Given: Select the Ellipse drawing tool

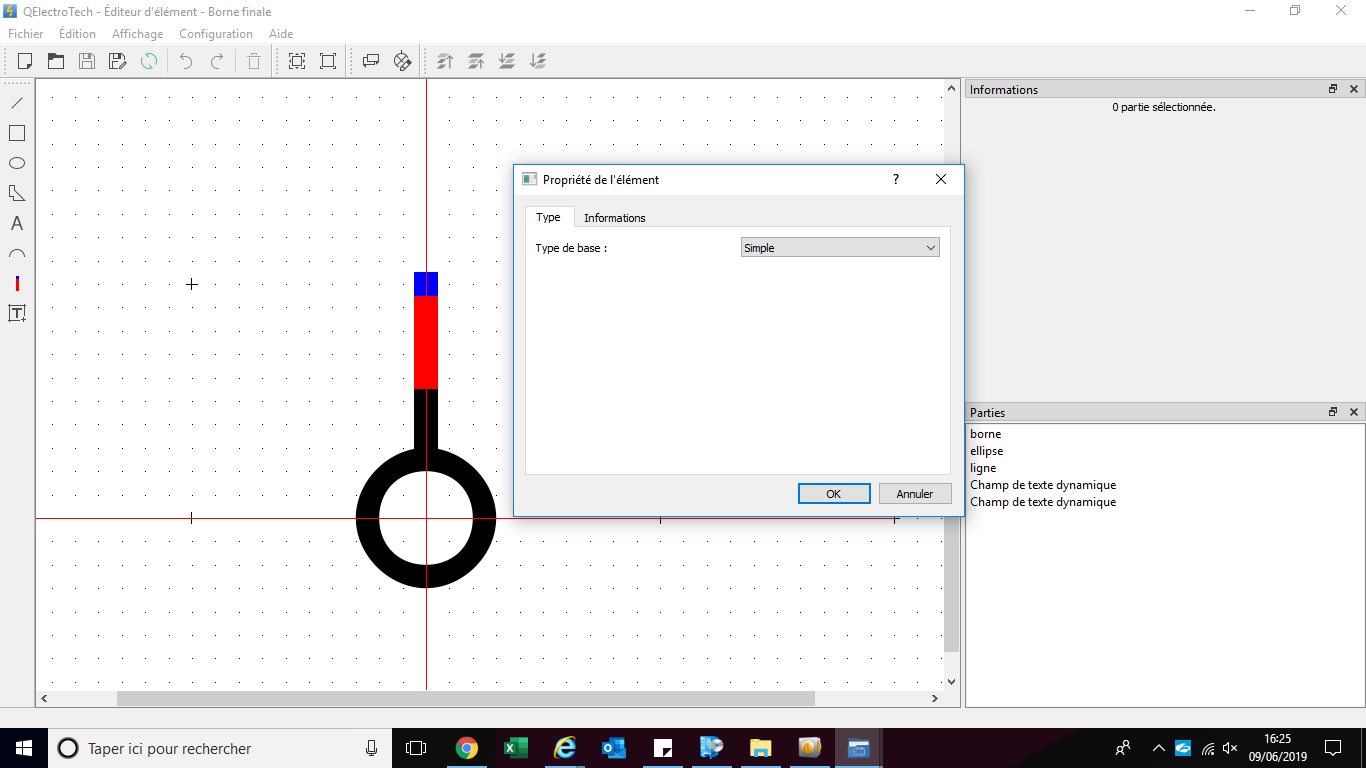Looking at the screenshot, I should (17, 163).
